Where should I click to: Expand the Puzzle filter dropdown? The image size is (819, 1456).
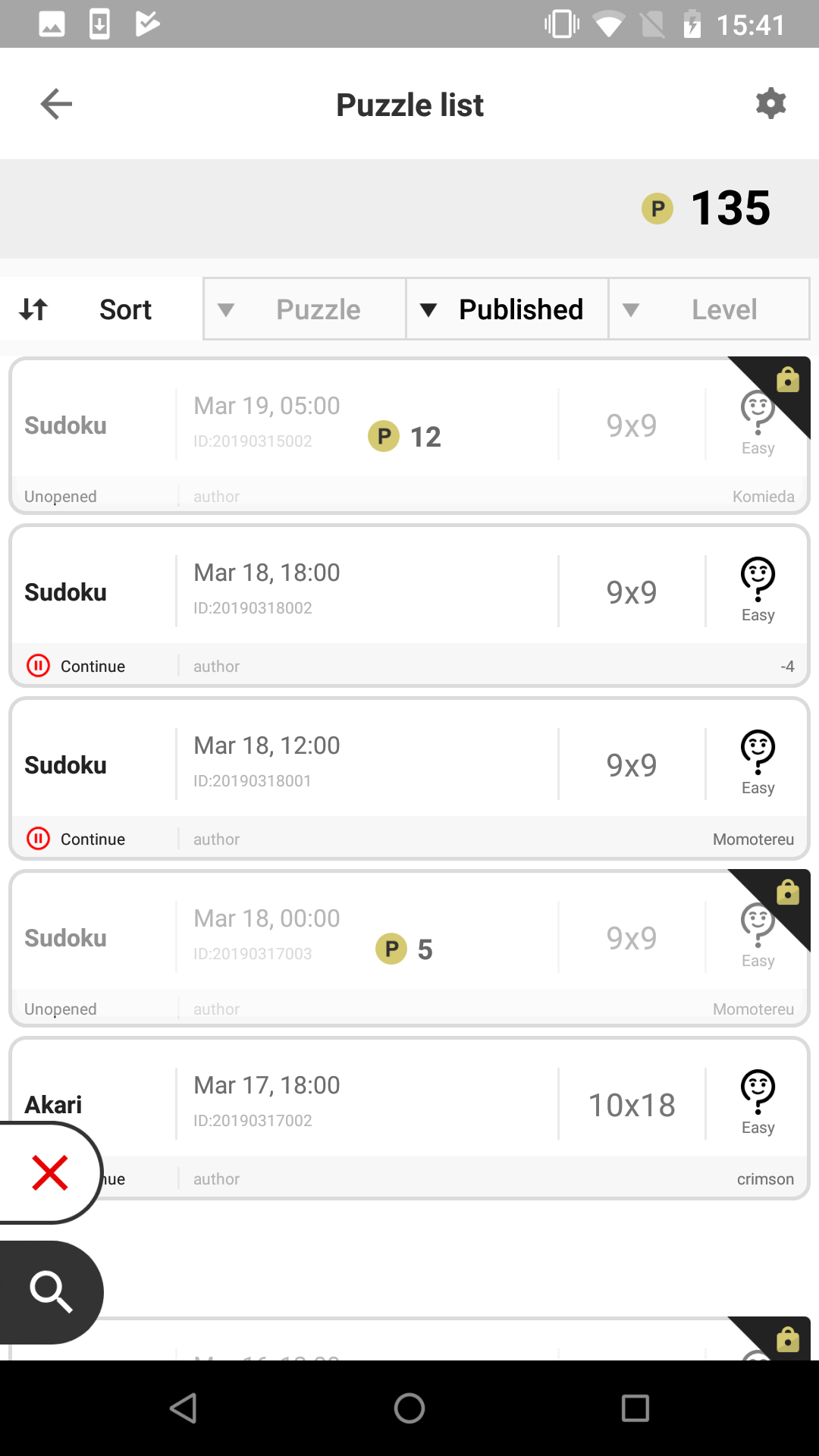pyautogui.click(x=305, y=309)
